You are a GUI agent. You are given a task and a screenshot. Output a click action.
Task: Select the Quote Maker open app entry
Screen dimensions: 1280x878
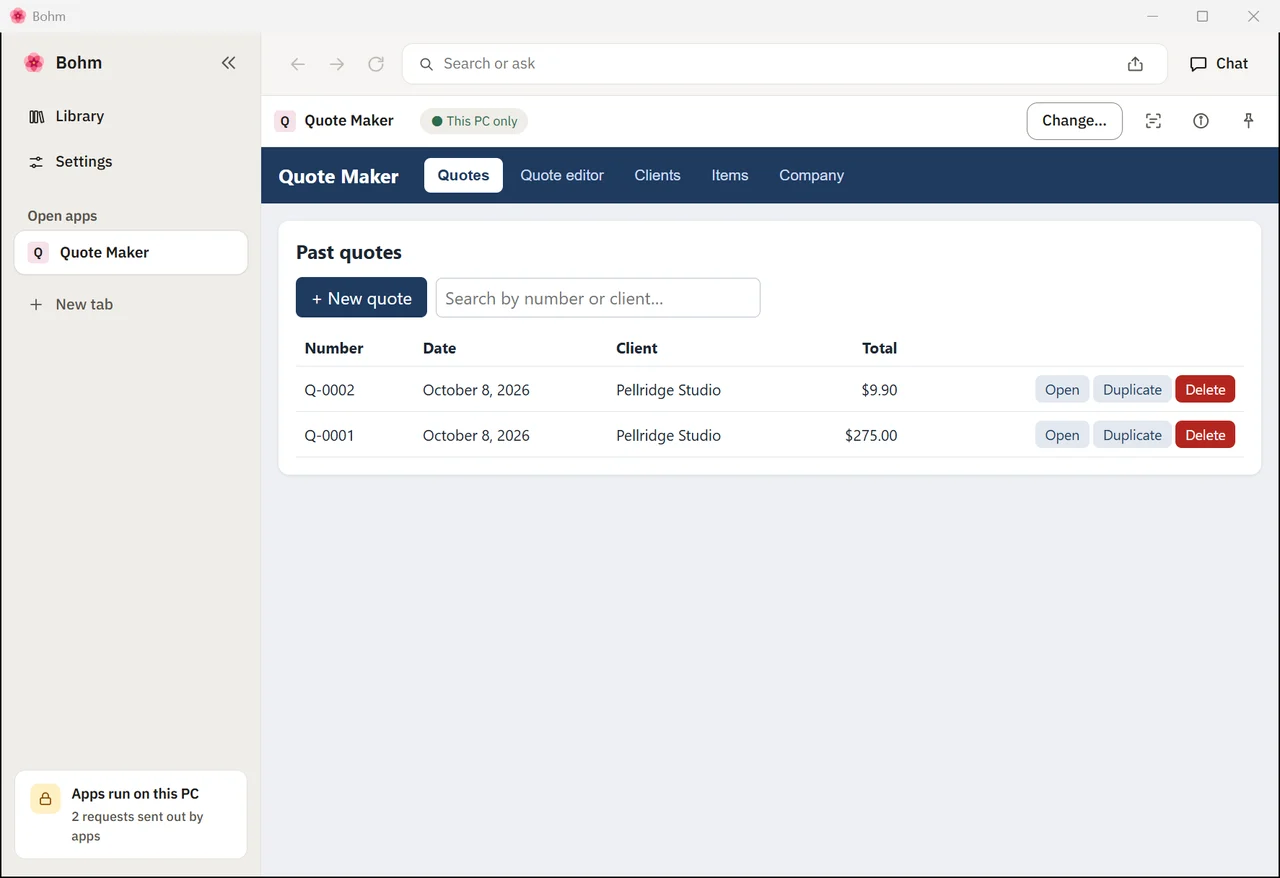(x=131, y=253)
